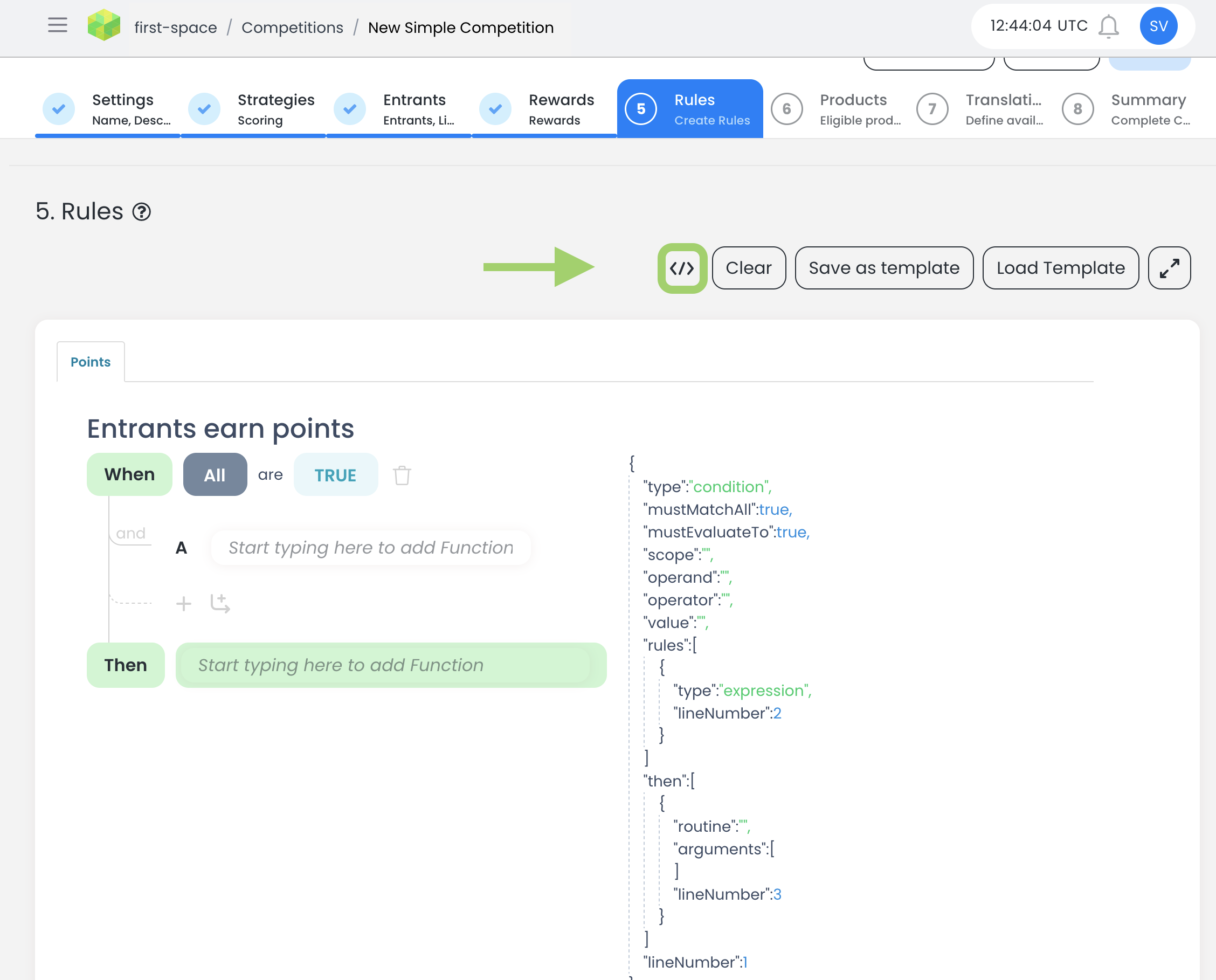Click the "lineNumber":2 JSON line
The image size is (1216, 980).
click(x=727, y=713)
